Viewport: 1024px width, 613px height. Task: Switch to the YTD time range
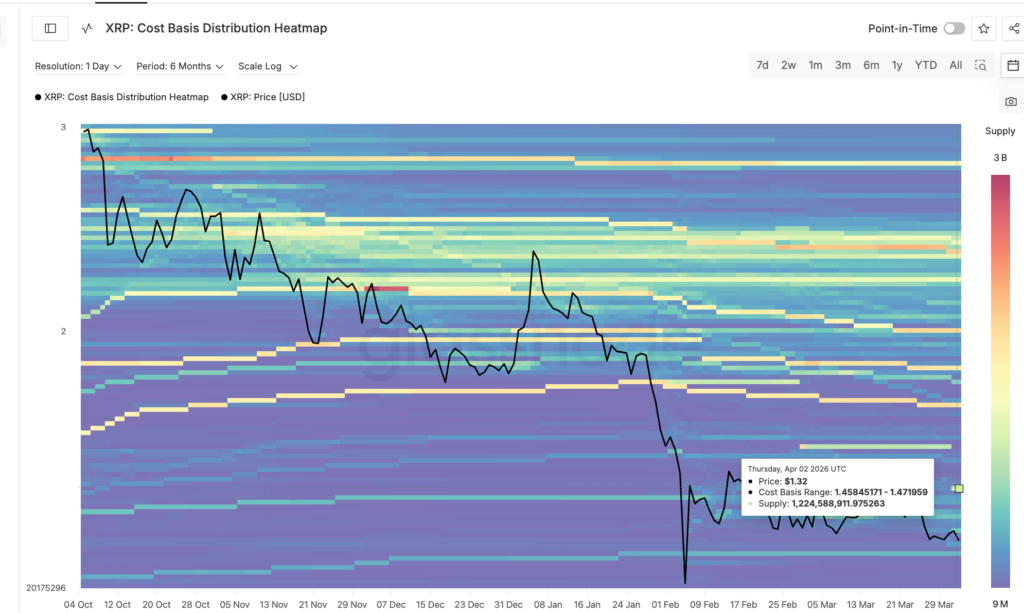point(926,66)
